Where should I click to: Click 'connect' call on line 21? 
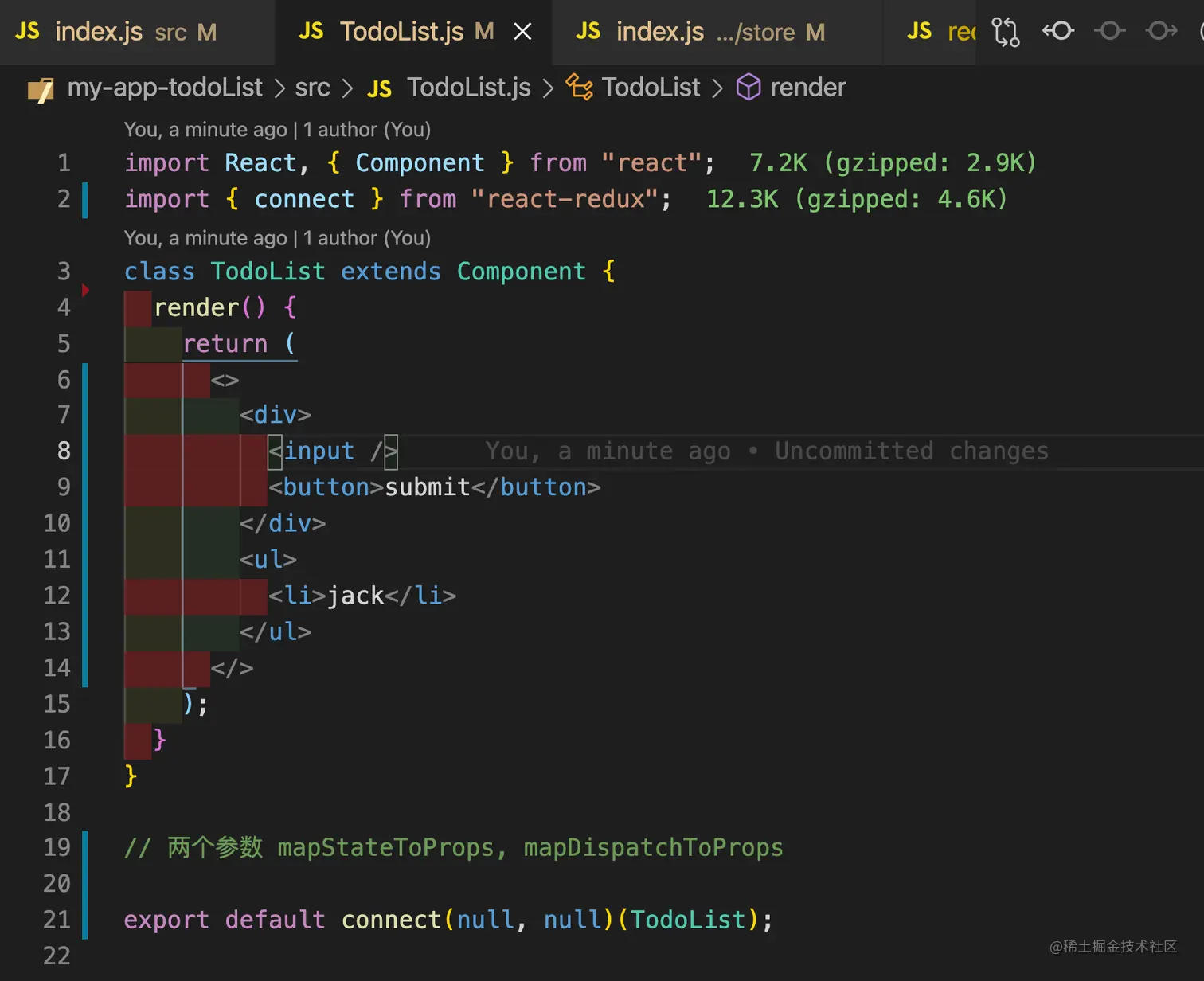point(391,920)
